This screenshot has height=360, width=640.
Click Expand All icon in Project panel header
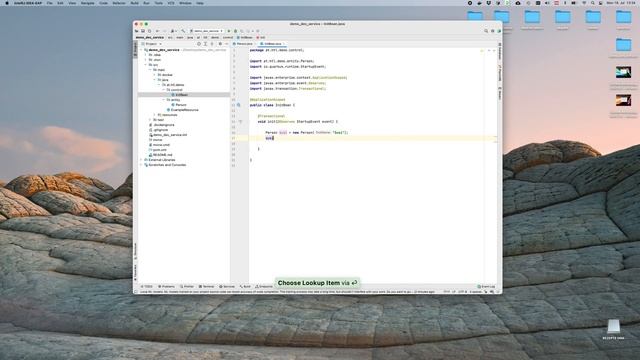coord(205,44)
